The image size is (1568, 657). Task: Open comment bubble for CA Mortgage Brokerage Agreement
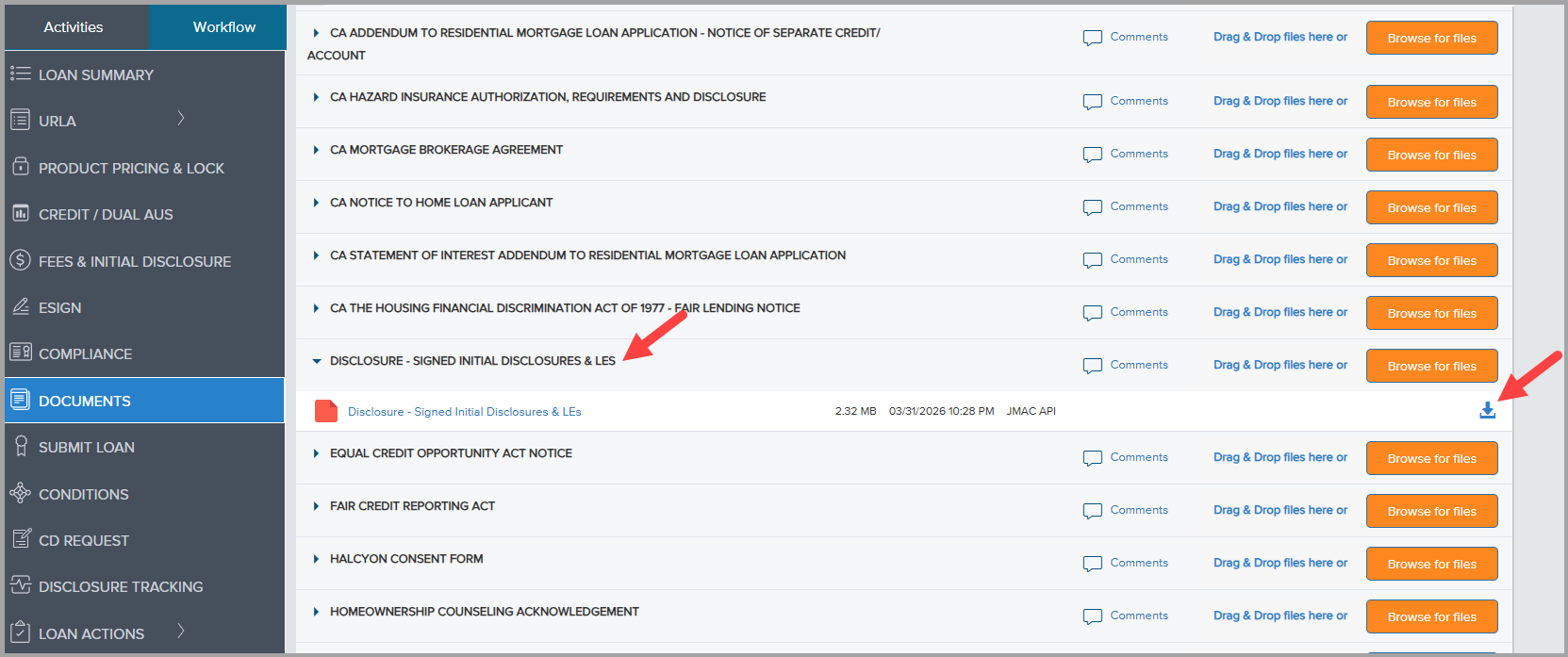tap(1092, 155)
